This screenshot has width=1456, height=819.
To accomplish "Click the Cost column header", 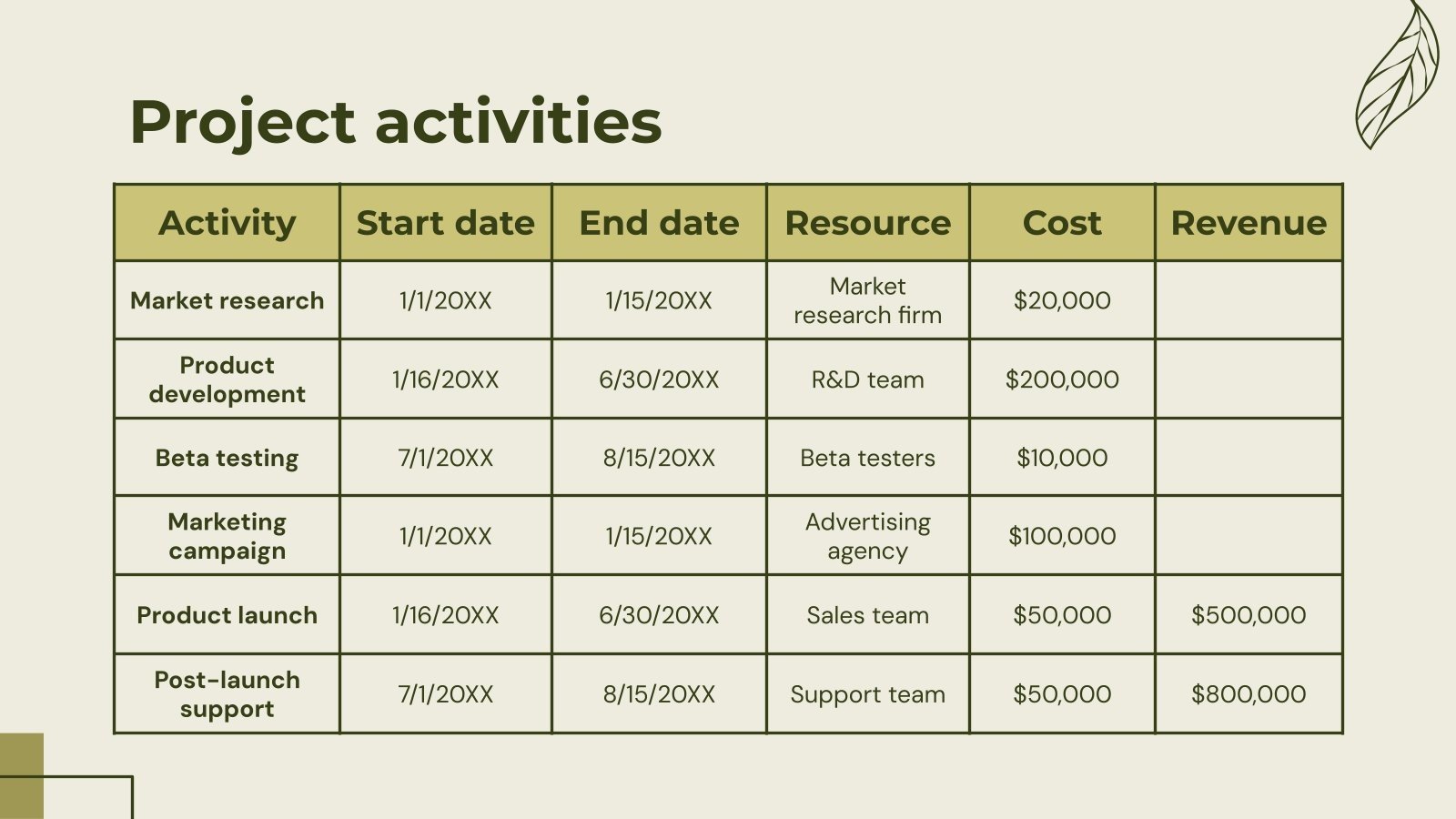I will click(1062, 223).
